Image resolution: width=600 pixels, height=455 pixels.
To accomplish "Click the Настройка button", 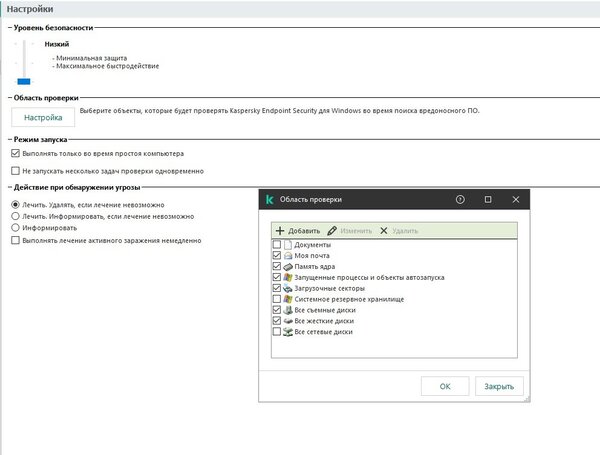I will coord(43,117).
